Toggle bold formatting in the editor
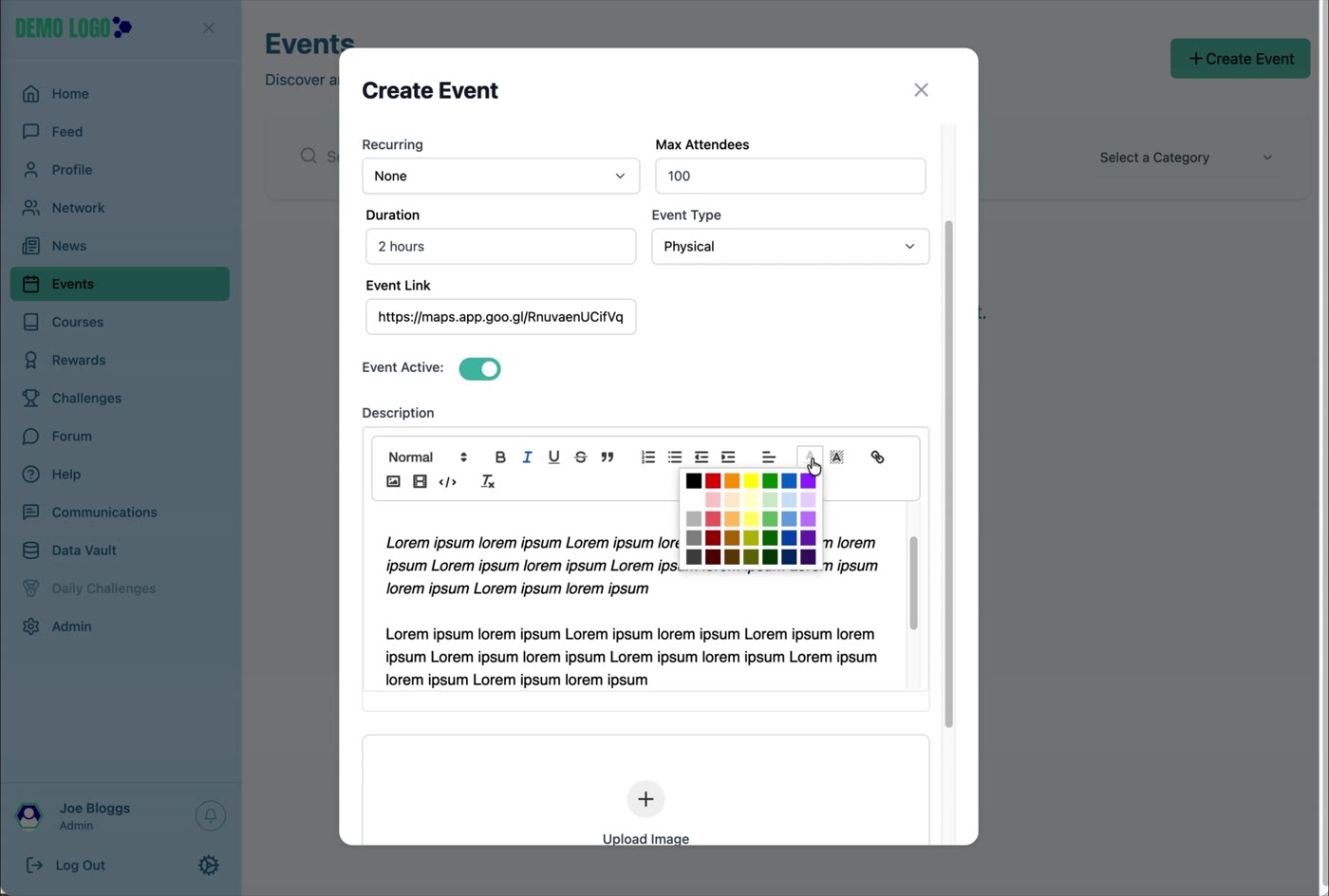The height and width of the screenshot is (896, 1329). (500, 457)
